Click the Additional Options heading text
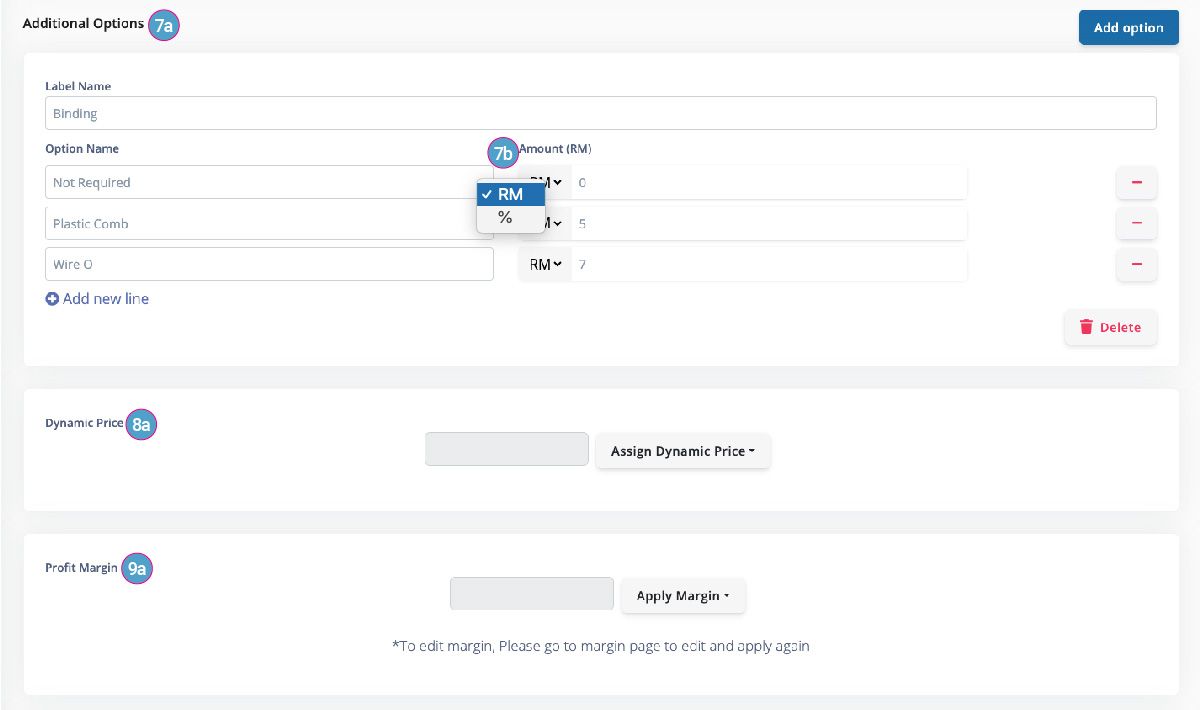The height and width of the screenshot is (710, 1200). pos(84,23)
